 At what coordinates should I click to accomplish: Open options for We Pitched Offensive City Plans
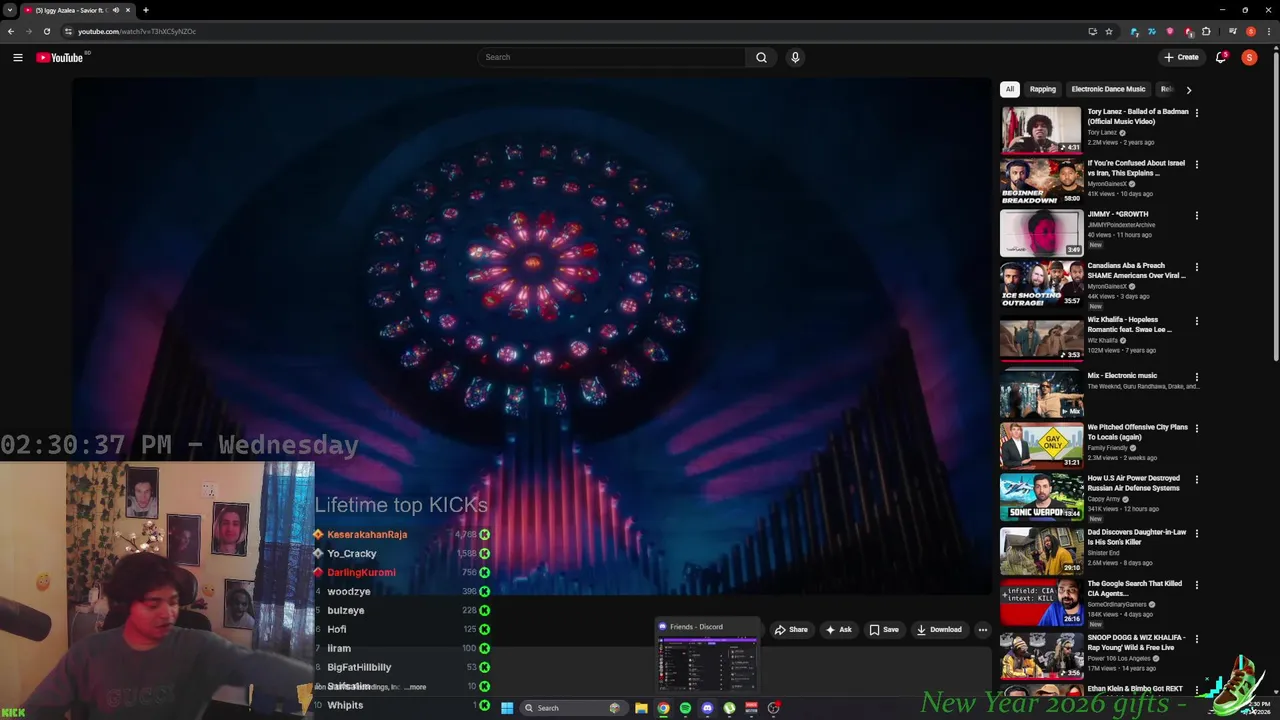(x=1196, y=428)
